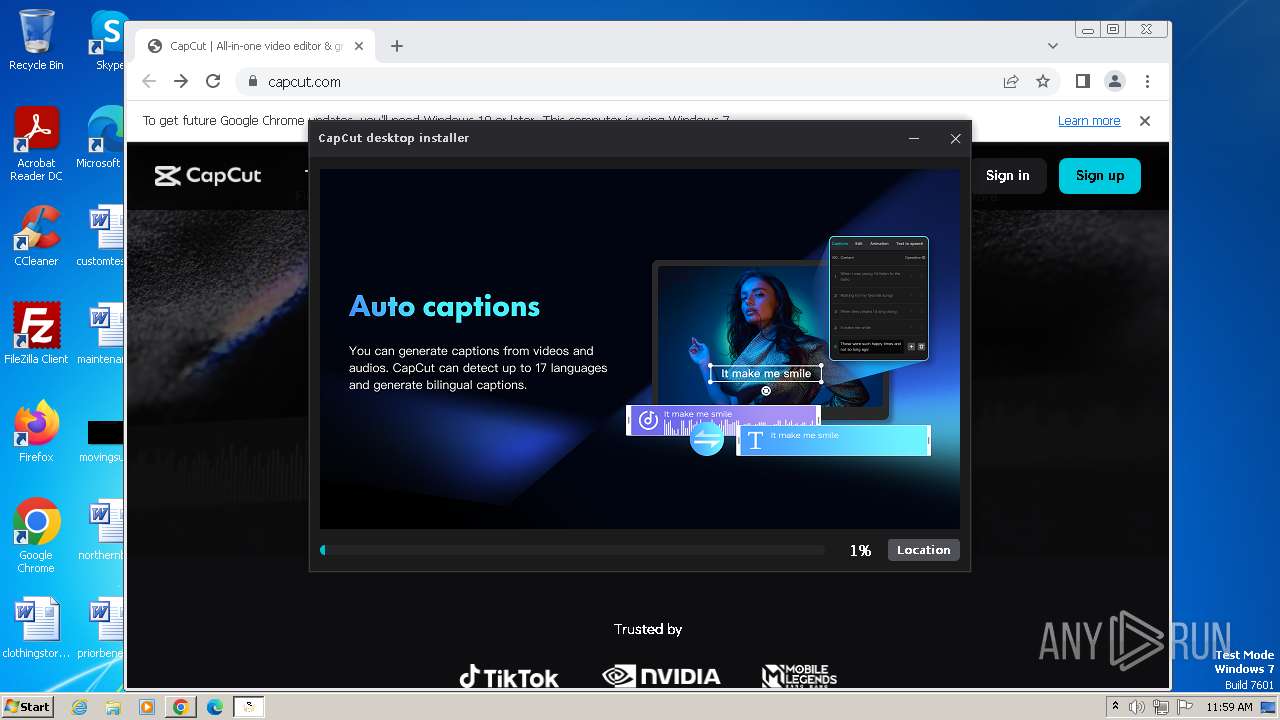Click the Sign up button
This screenshot has height=720, width=1280.
pyautogui.click(x=1100, y=175)
